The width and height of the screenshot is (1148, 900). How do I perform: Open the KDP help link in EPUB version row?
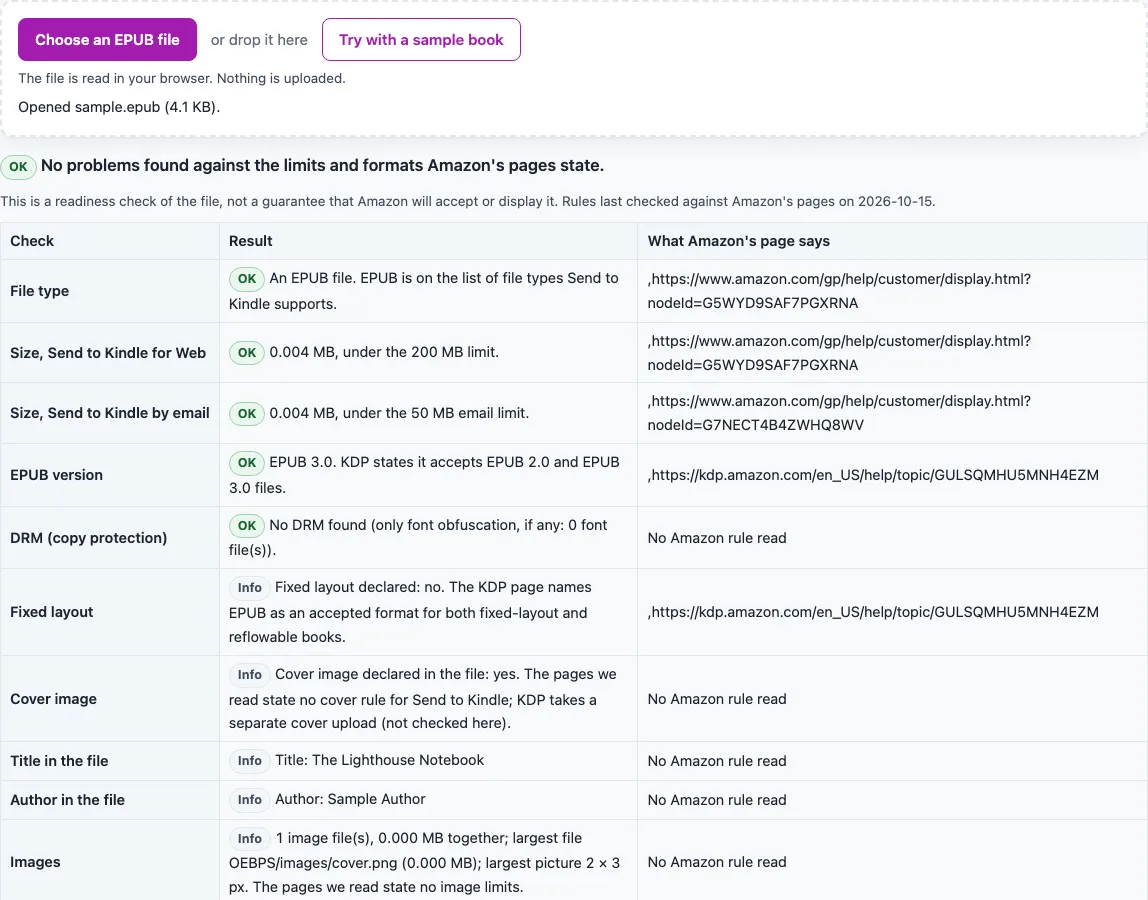pyautogui.click(x=873, y=475)
